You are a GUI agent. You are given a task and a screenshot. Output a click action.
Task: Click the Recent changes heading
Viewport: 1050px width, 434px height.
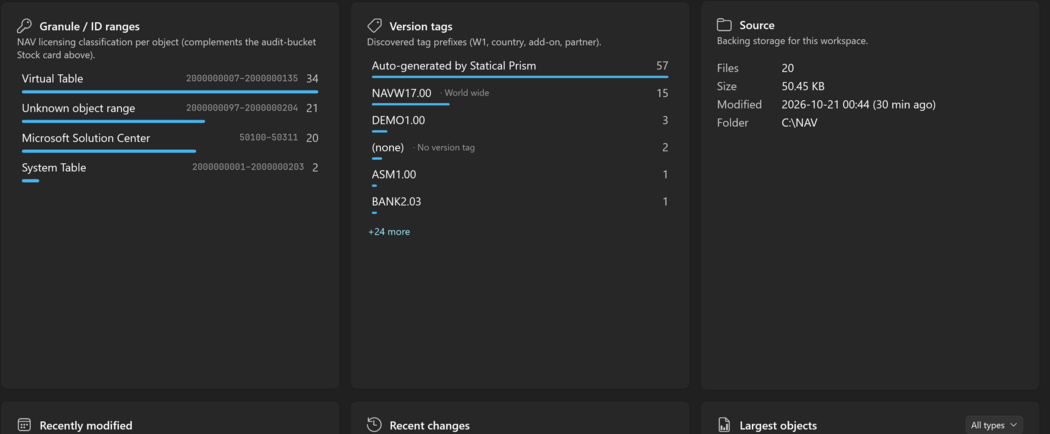pos(429,425)
